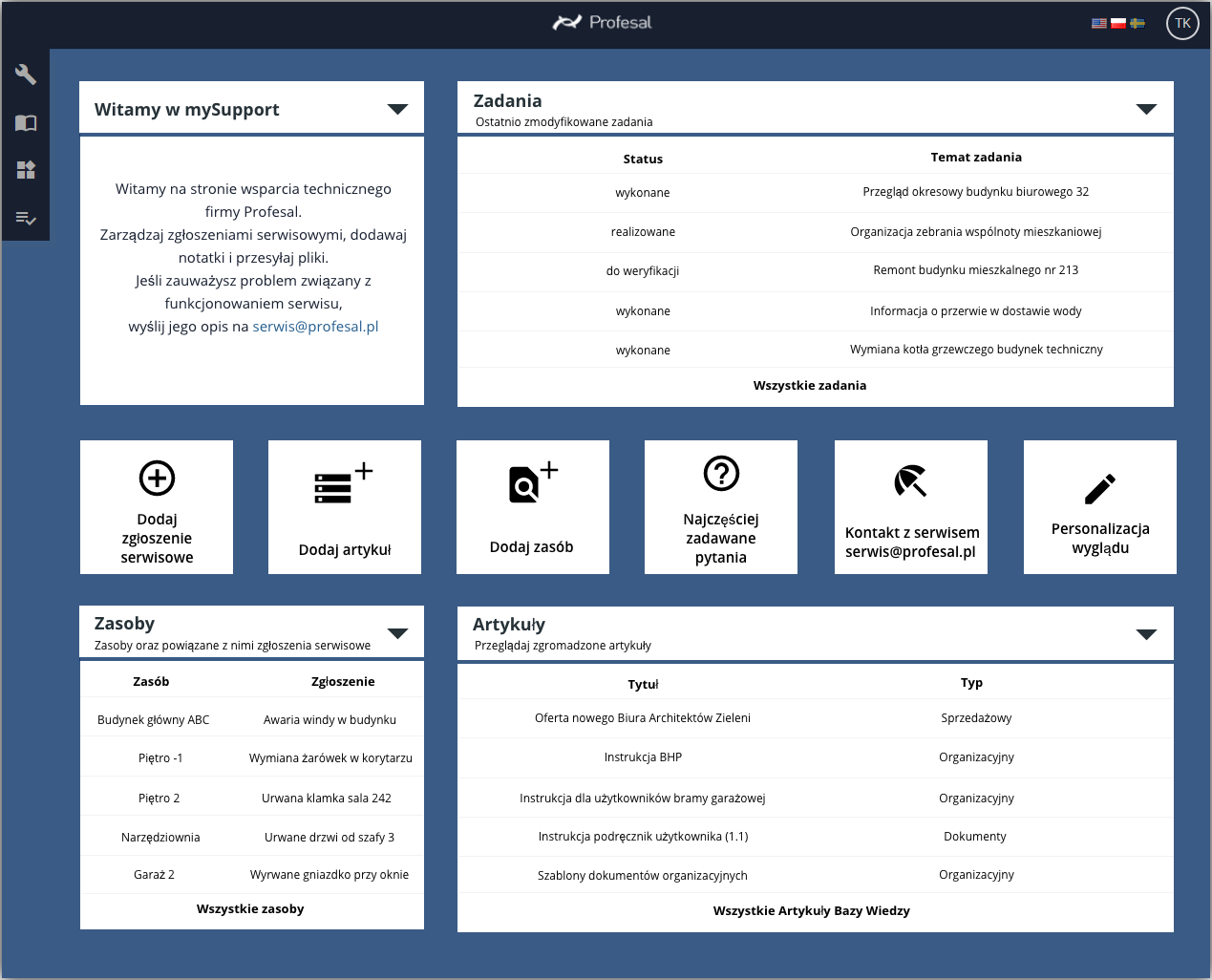Click the Dodaj artykuł tile
The height and width of the screenshot is (980, 1212).
coord(345,507)
